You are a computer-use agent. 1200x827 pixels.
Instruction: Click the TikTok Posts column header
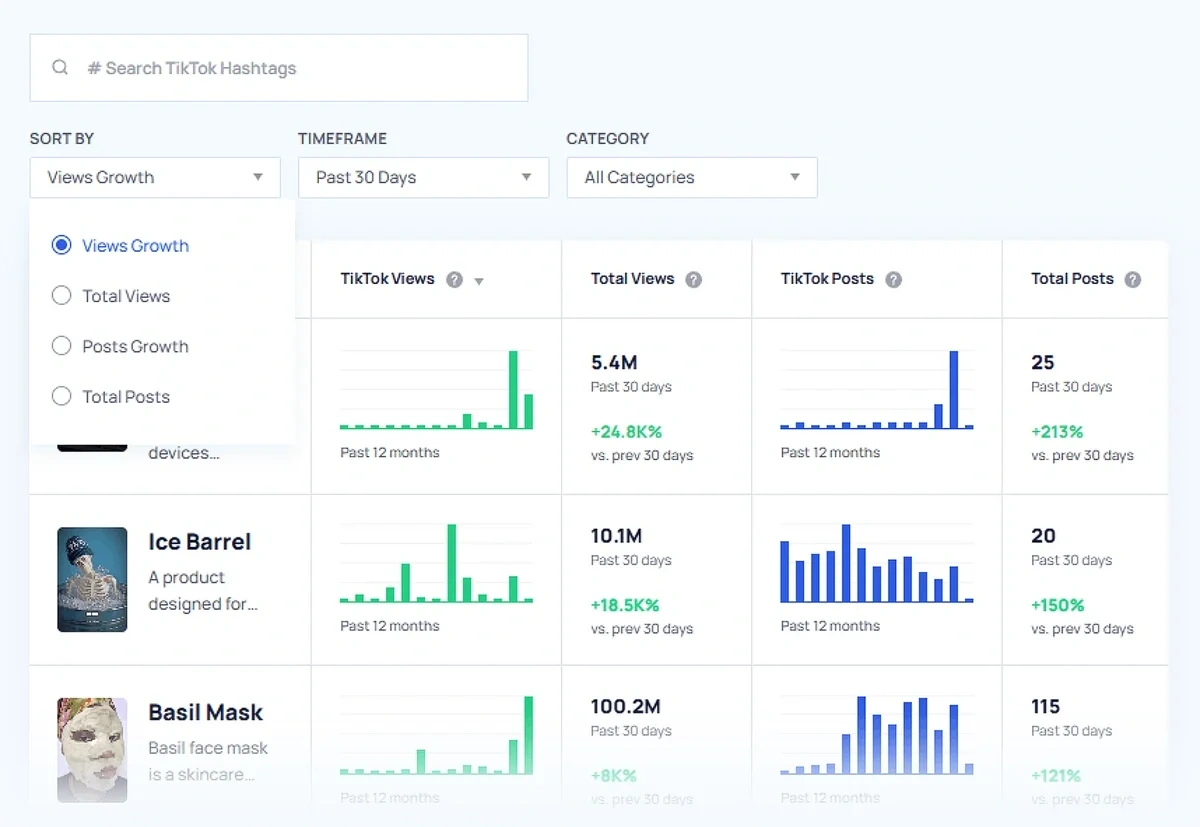(x=827, y=279)
